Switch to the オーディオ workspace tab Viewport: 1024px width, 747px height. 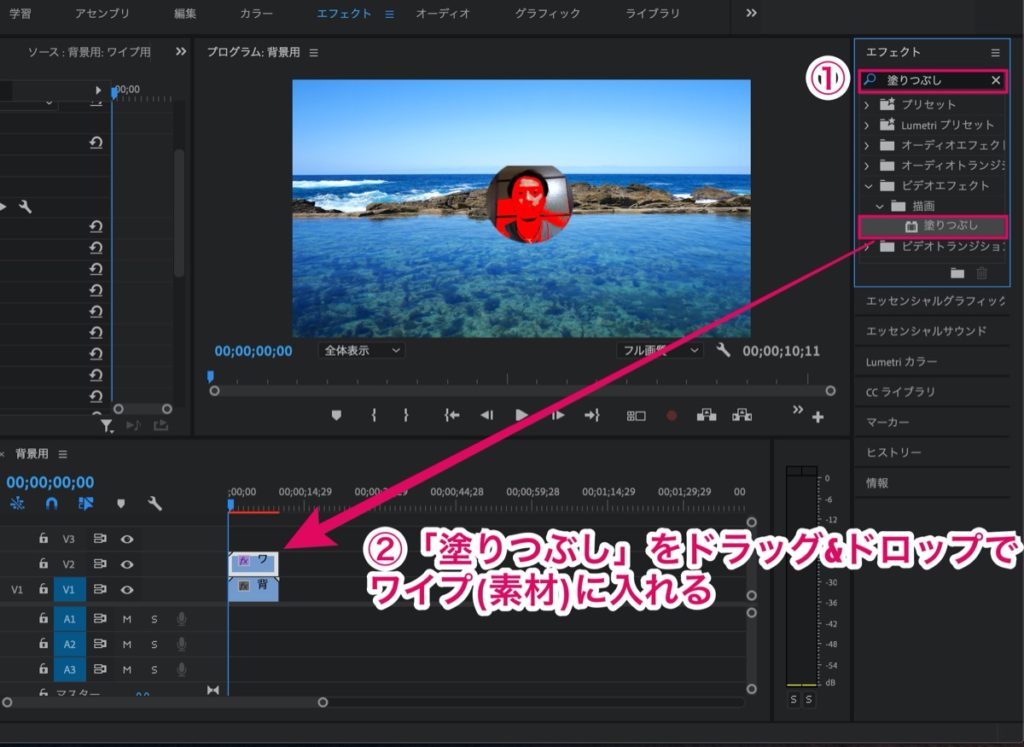pos(443,13)
